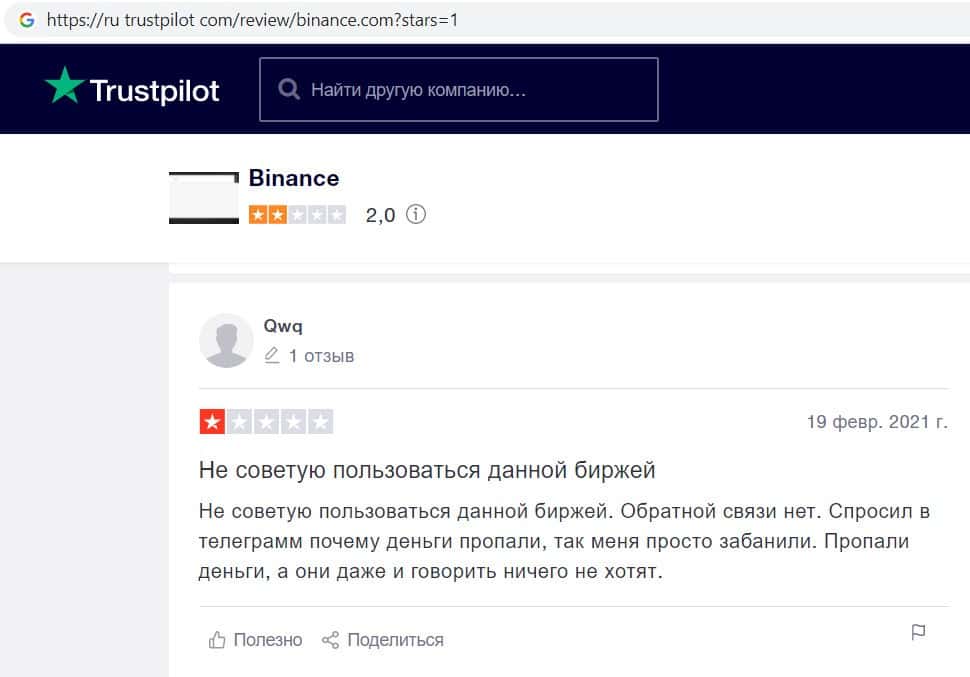Click the search magnifier icon
The image size is (970, 677).
tap(289, 90)
